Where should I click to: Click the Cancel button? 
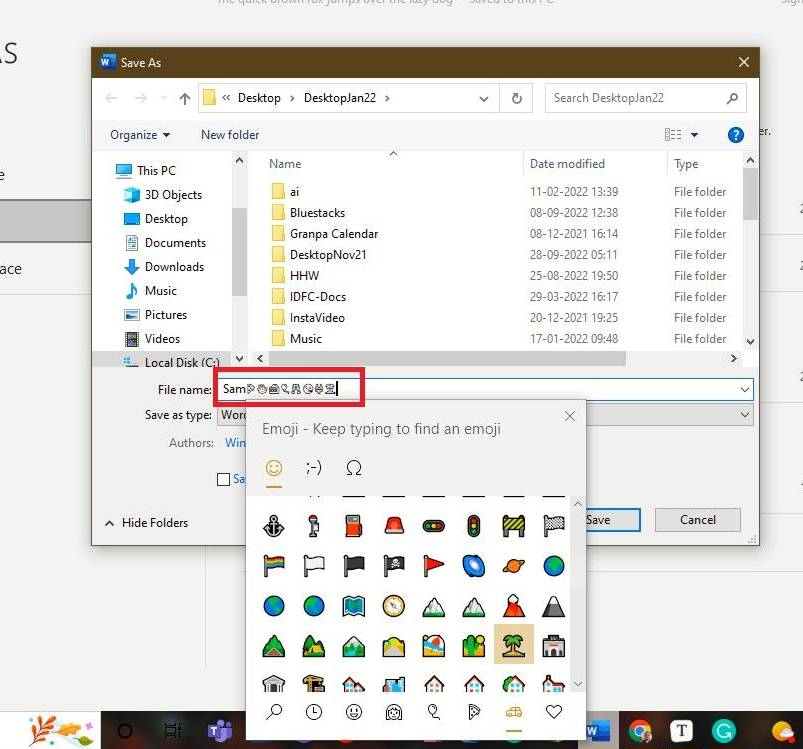(697, 520)
